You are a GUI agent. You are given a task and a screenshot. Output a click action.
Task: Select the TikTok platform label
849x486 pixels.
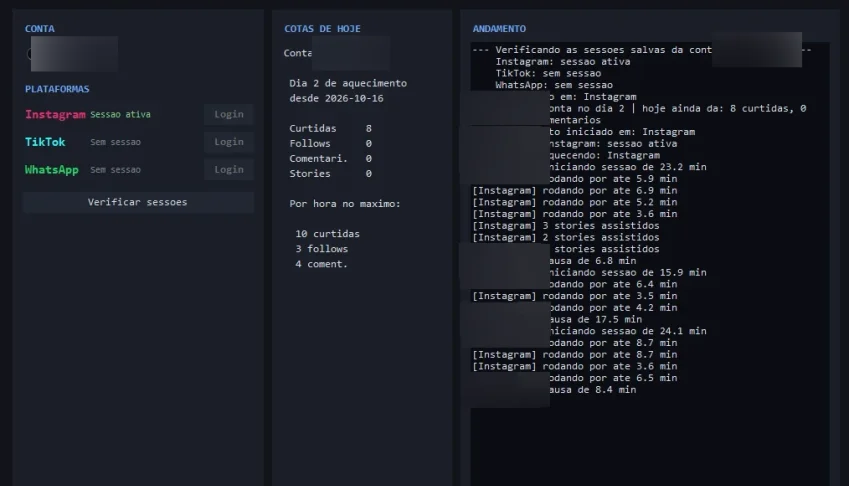[x=45, y=142]
